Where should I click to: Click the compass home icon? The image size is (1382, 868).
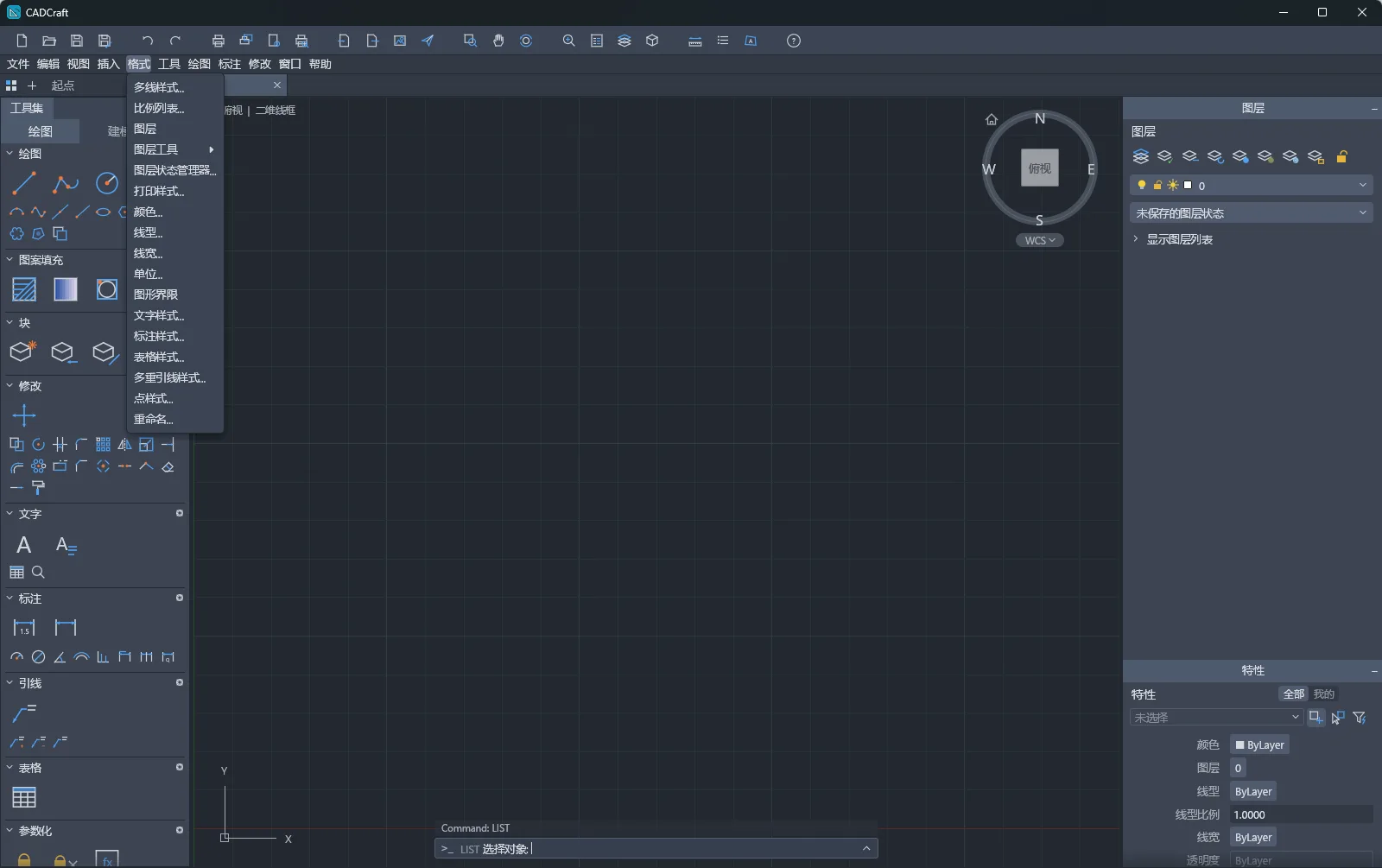[x=992, y=119]
